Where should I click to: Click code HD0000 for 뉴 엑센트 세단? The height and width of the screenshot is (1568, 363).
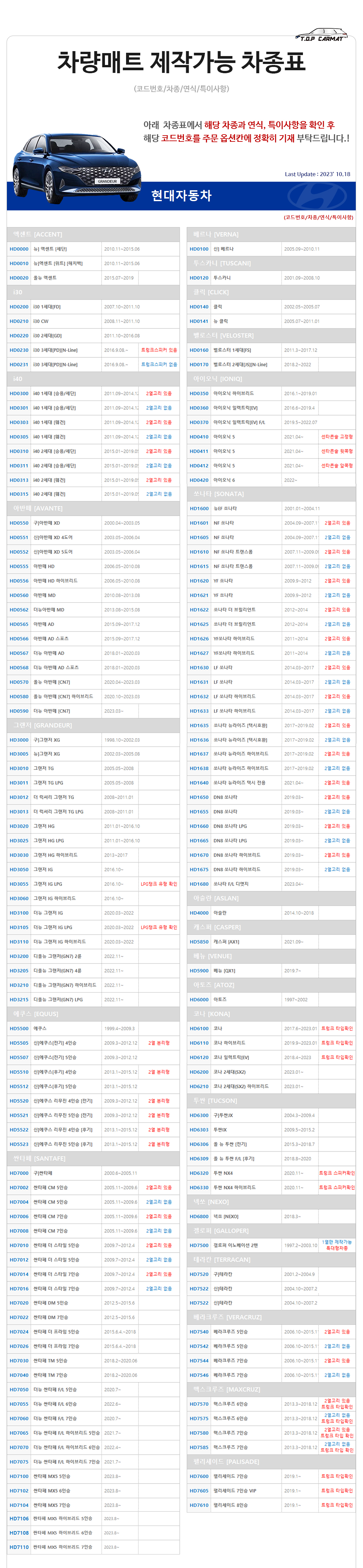click(x=19, y=249)
